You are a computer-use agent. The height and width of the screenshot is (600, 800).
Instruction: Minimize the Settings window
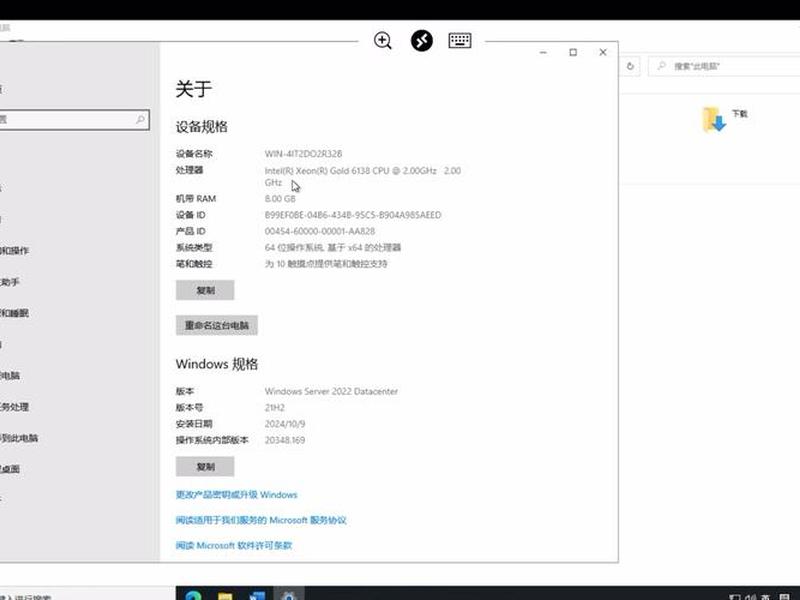(x=543, y=52)
